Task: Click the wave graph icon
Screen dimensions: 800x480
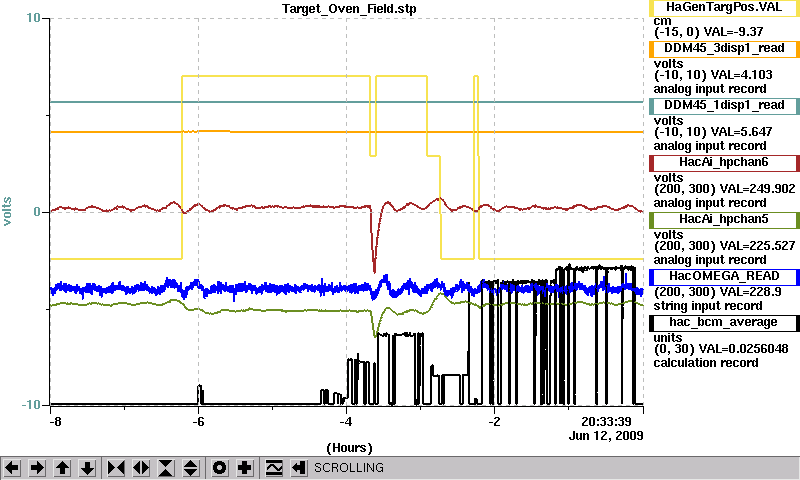Action: coord(274,467)
